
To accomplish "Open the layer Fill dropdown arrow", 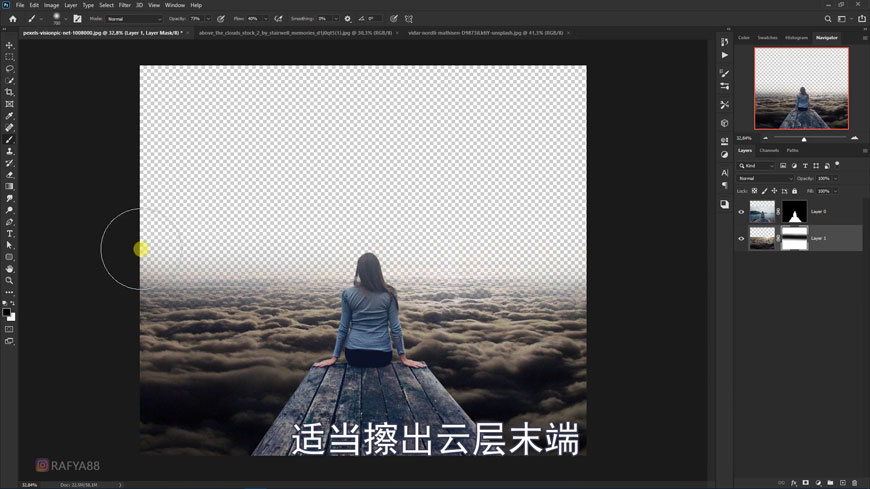I will pyautogui.click(x=836, y=191).
